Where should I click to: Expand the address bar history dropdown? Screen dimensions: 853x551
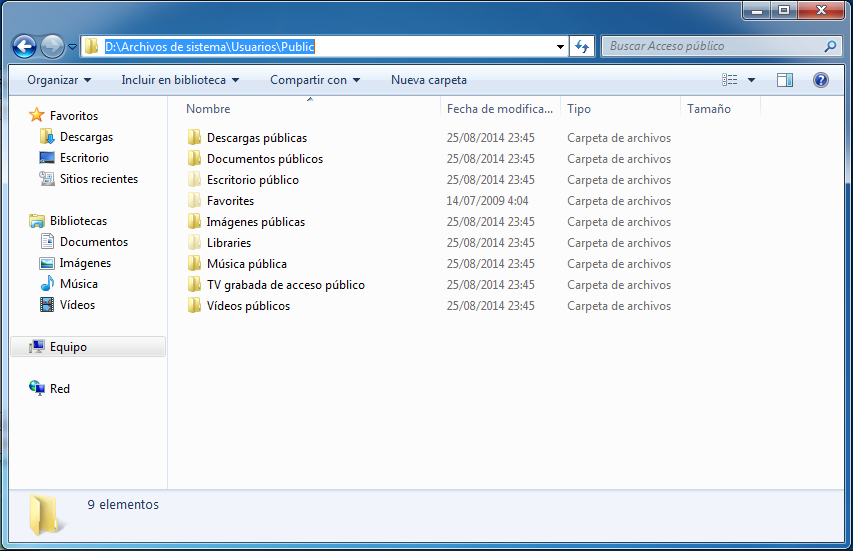(x=560, y=47)
